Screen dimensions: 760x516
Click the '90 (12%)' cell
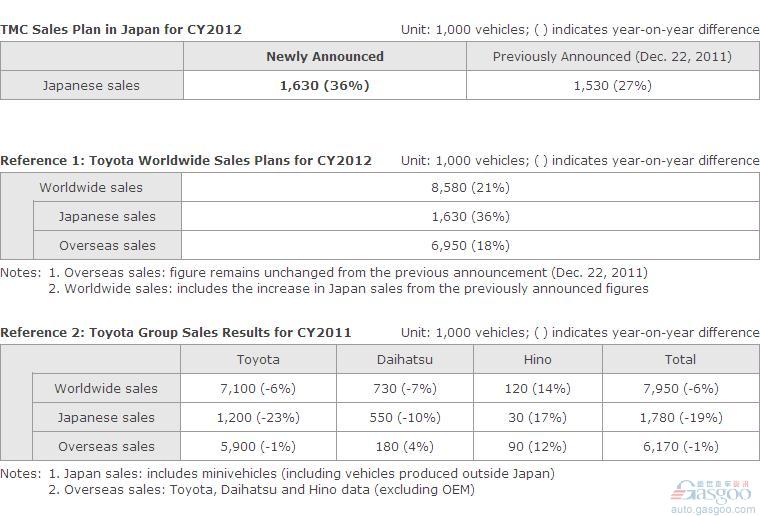[538, 447]
